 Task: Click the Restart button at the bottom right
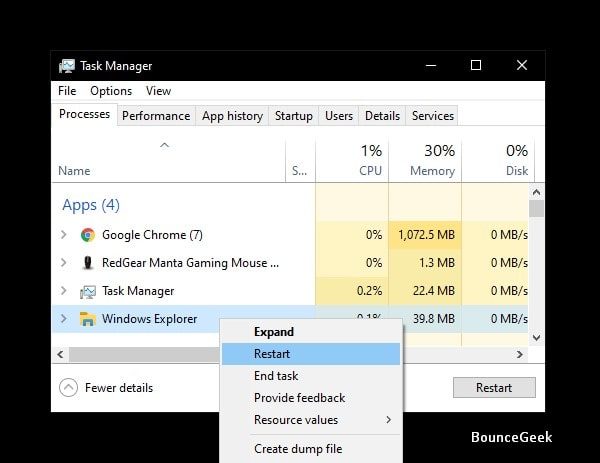pyautogui.click(x=494, y=388)
